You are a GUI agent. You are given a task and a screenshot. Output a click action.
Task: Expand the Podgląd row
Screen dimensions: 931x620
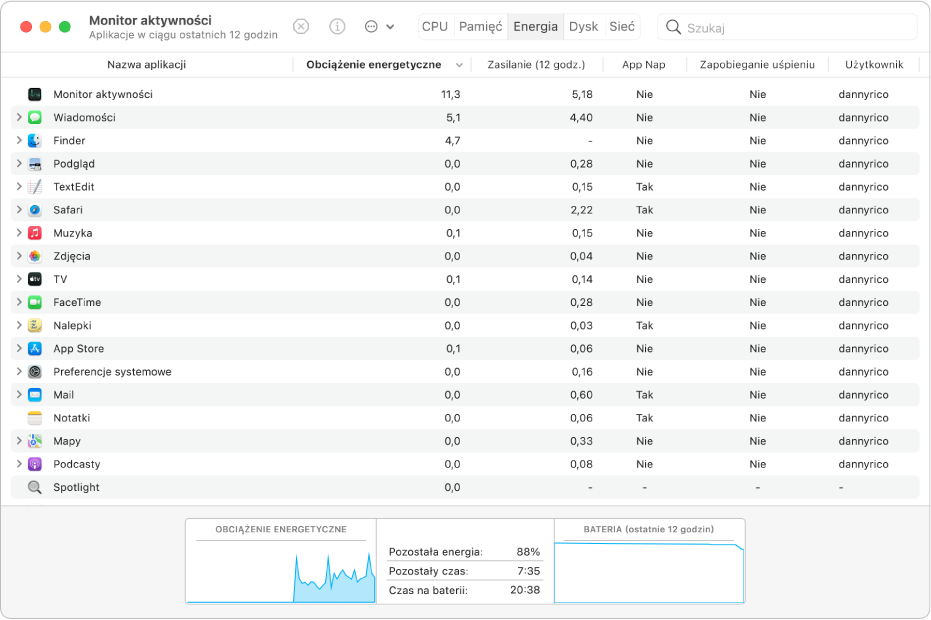point(19,163)
